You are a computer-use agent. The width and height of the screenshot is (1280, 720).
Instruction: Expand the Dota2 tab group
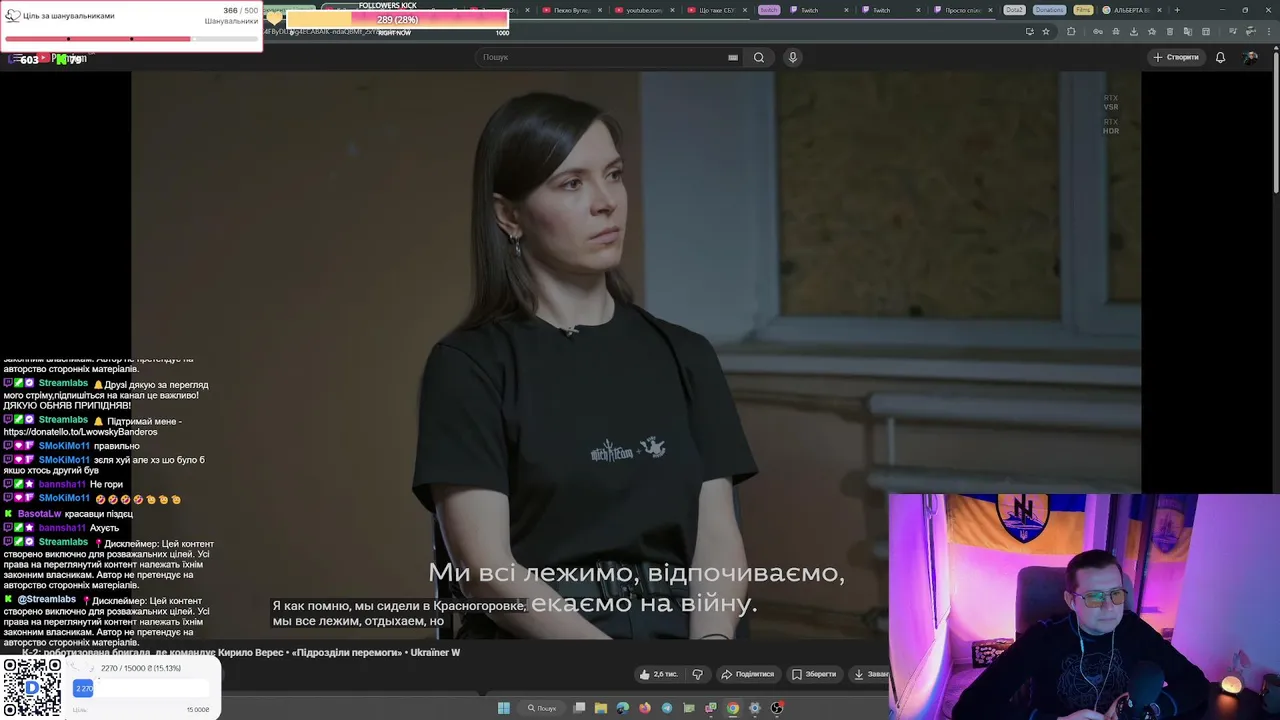pyautogui.click(x=1015, y=10)
